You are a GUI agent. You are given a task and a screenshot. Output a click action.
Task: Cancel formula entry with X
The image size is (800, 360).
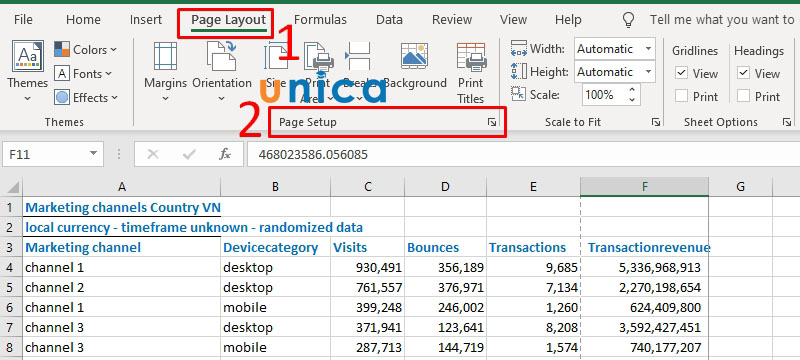tap(153, 154)
